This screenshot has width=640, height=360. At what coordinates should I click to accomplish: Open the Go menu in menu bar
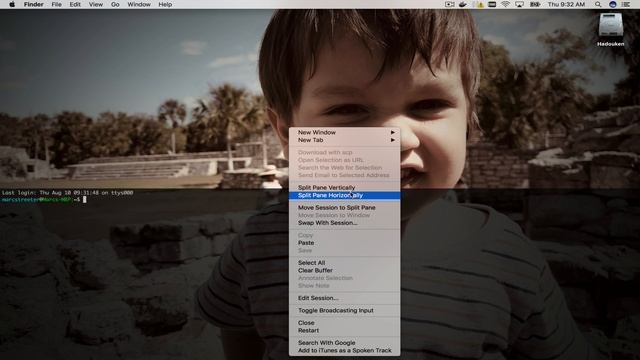coord(115,4)
